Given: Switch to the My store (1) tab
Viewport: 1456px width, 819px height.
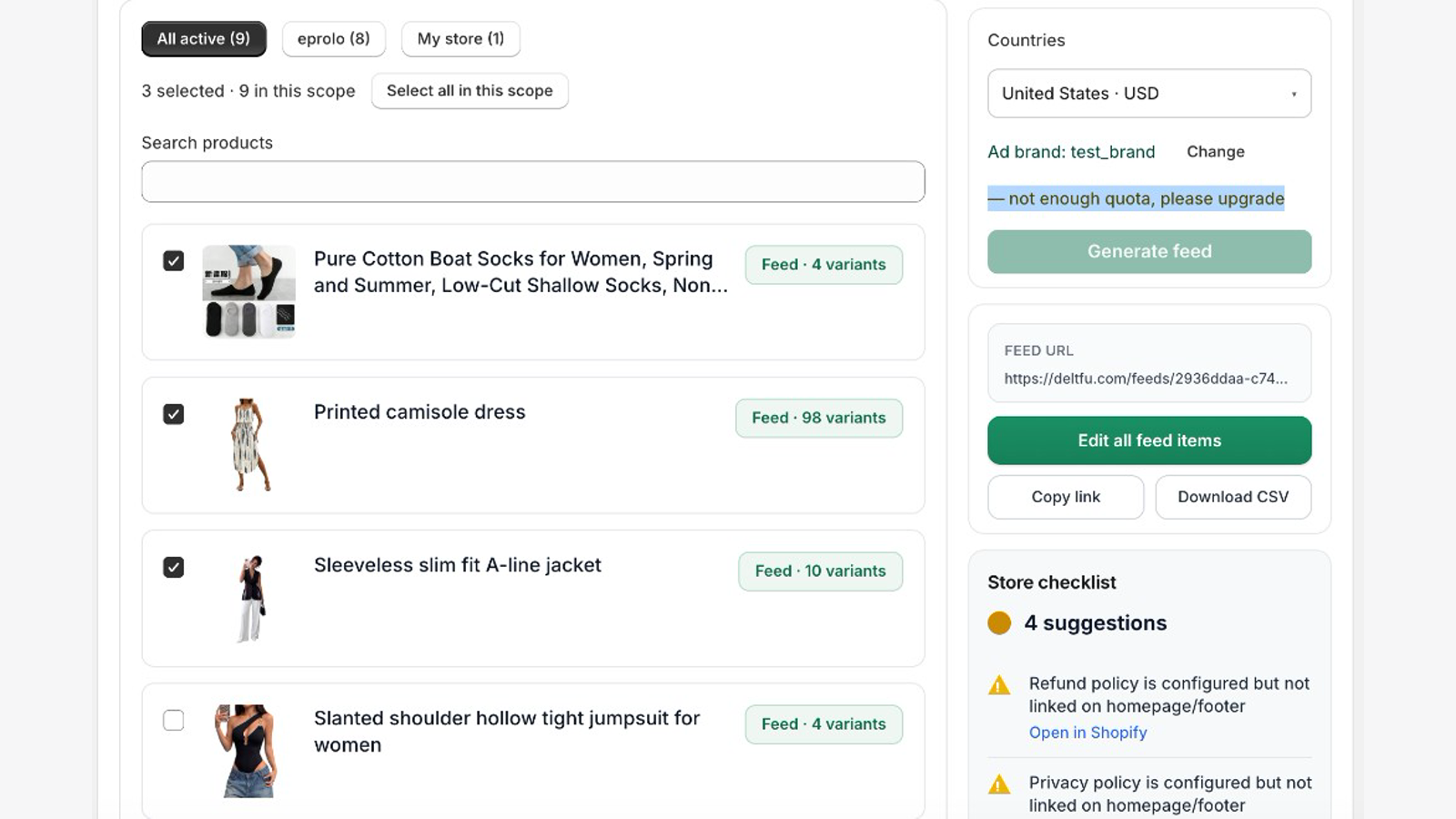Looking at the screenshot, I should (x=460, y=39).
